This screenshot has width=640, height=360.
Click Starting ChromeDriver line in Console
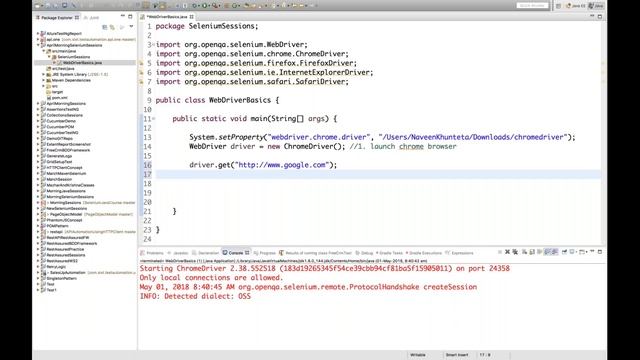tap(324, 269)
